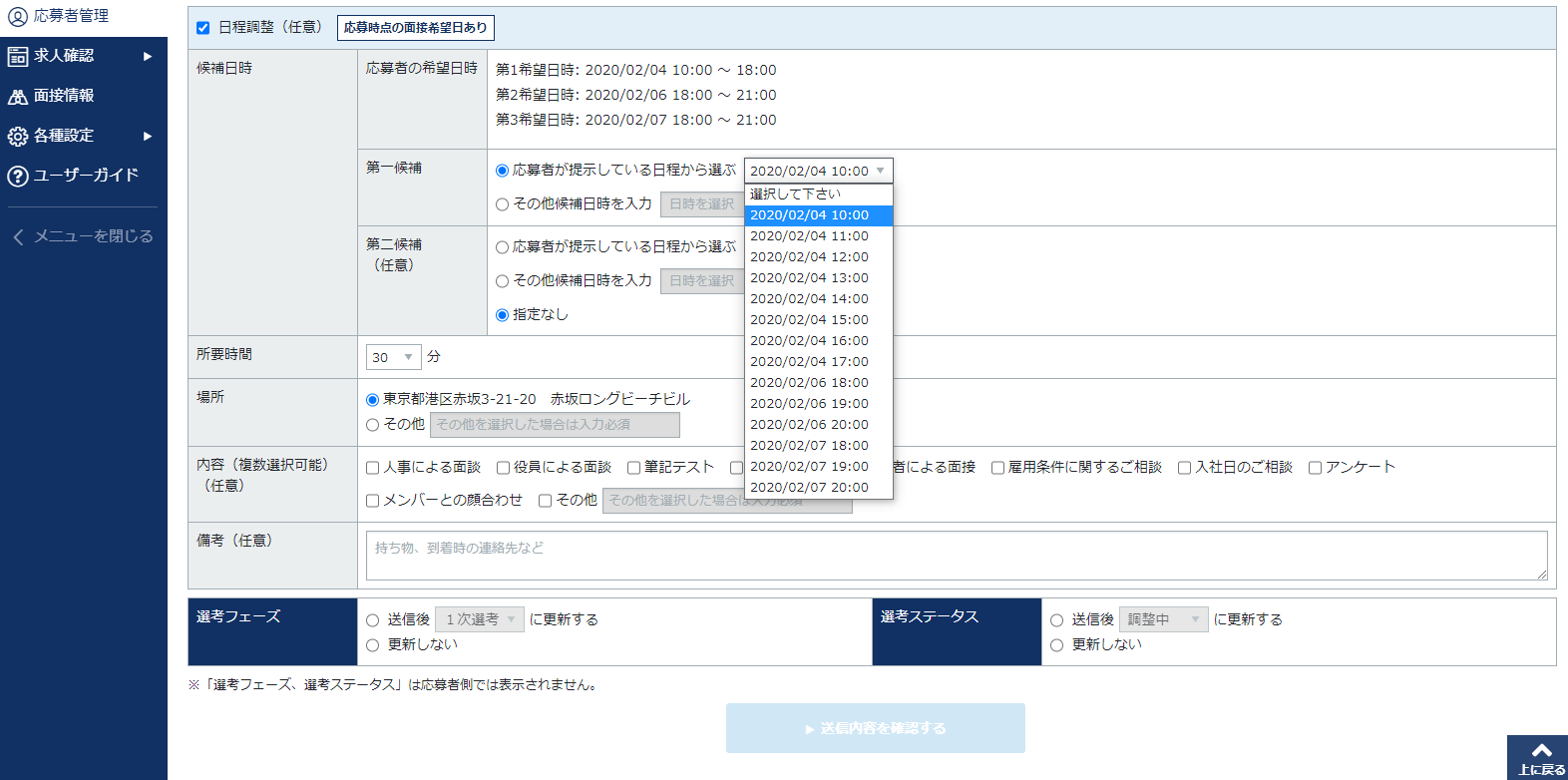Check 役員による面談 checkbox

pyautogui.click(x=503, y=468)
